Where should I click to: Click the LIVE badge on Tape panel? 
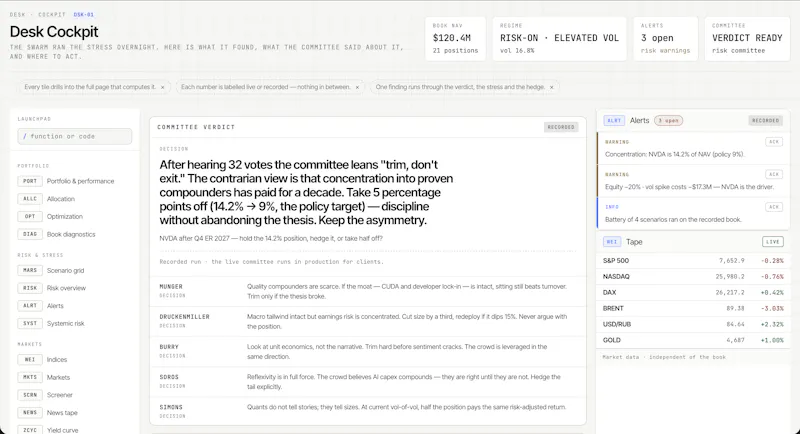pos(772,242)
